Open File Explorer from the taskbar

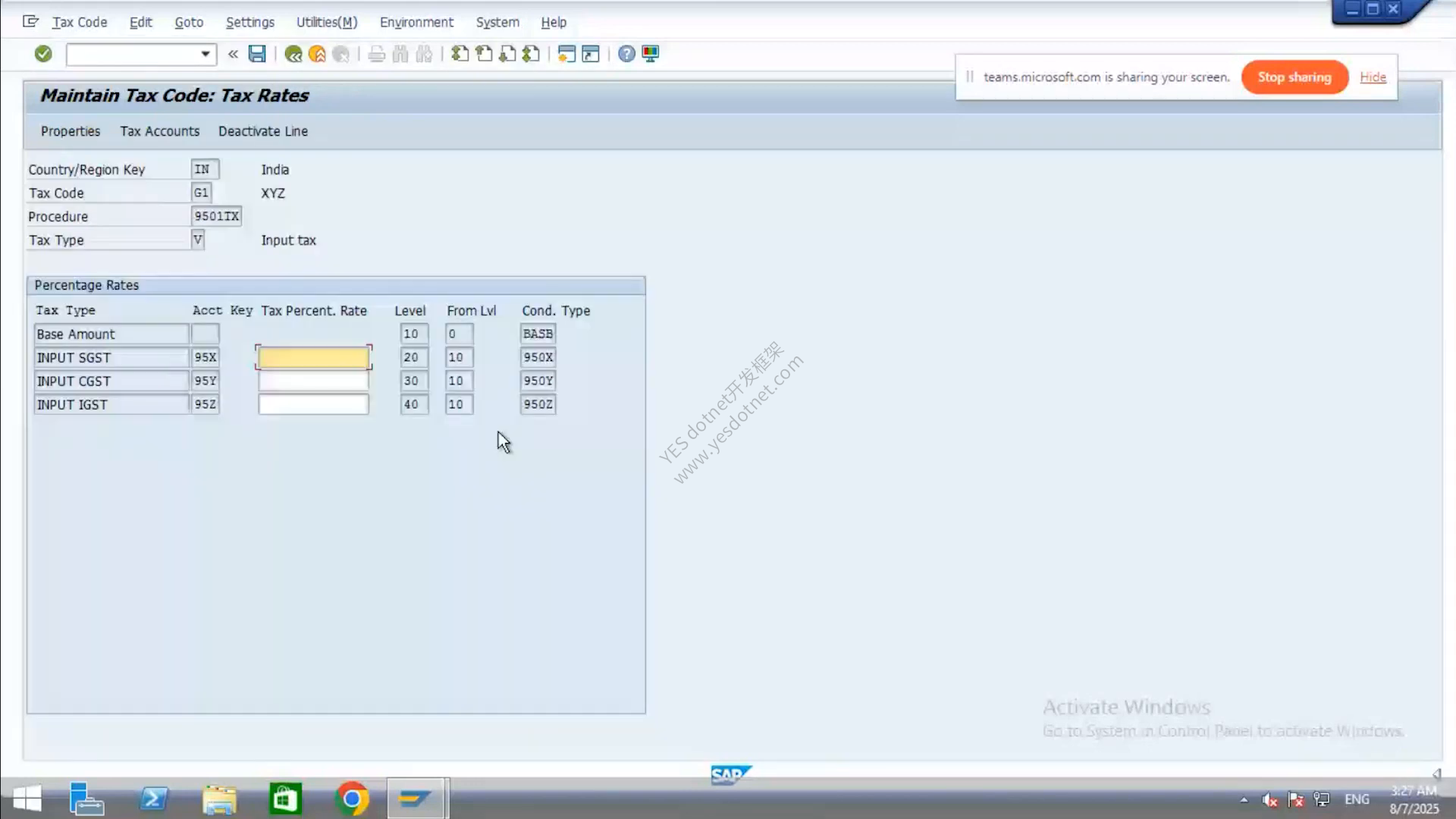tap(220, 799)
